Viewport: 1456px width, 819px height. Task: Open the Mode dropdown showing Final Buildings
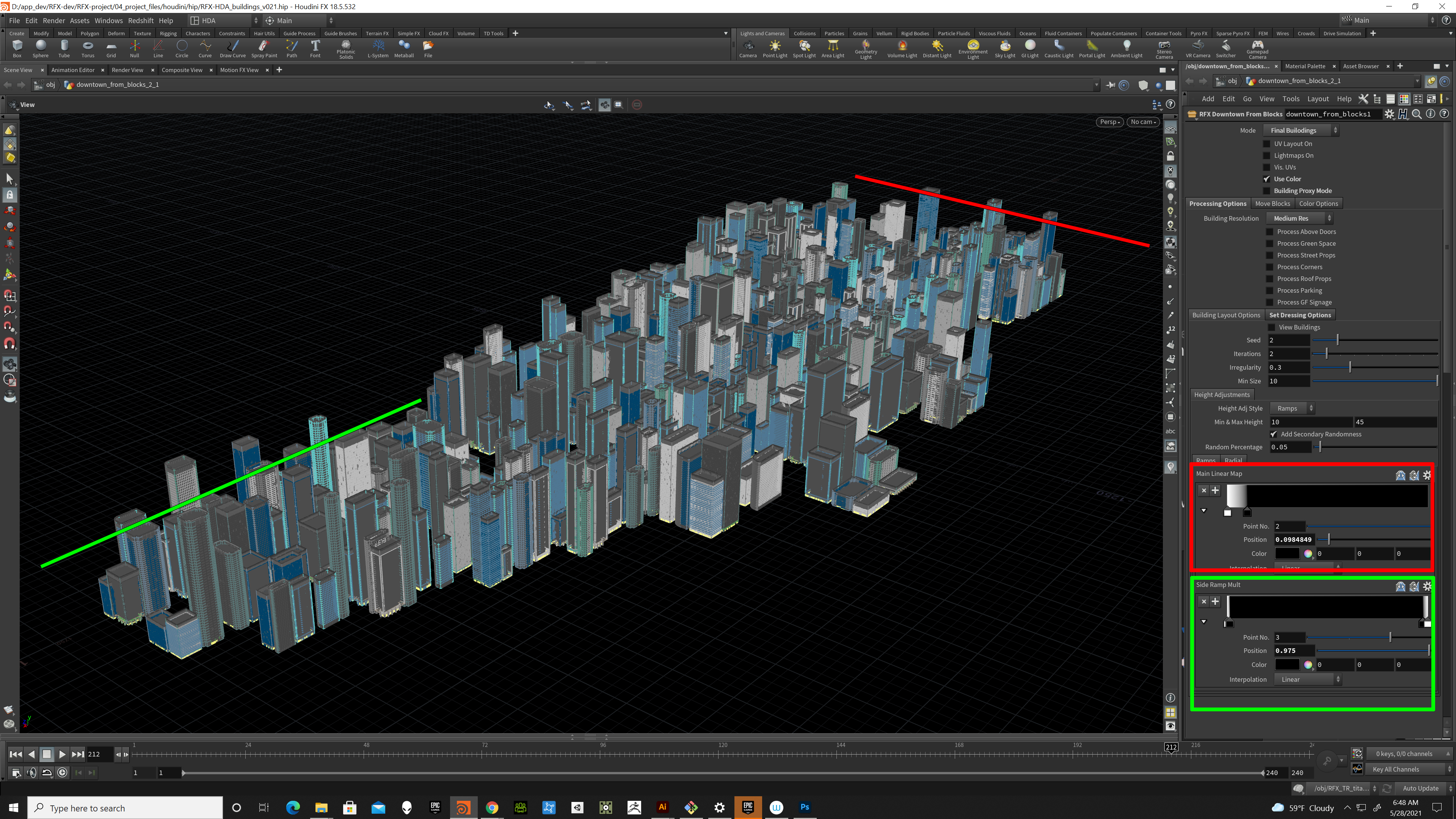click(1301, 130)
